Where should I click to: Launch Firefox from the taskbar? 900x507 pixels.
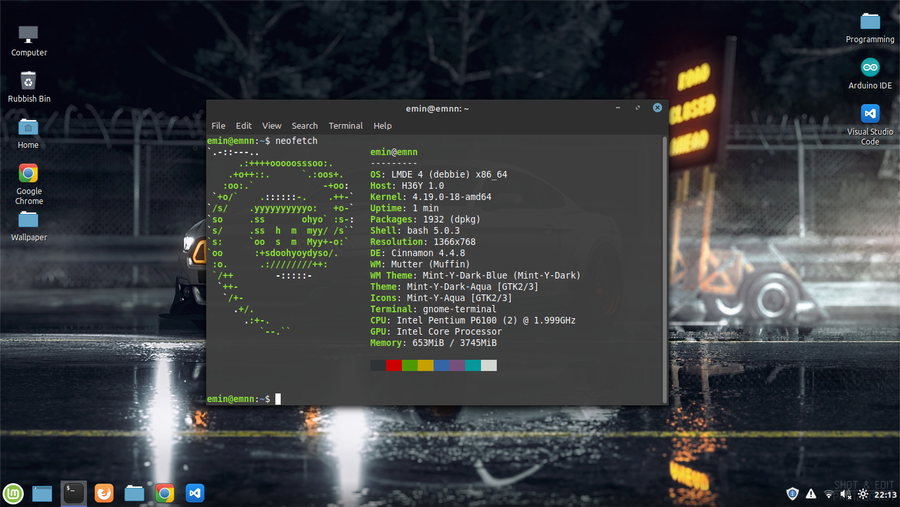click(103, 492)
